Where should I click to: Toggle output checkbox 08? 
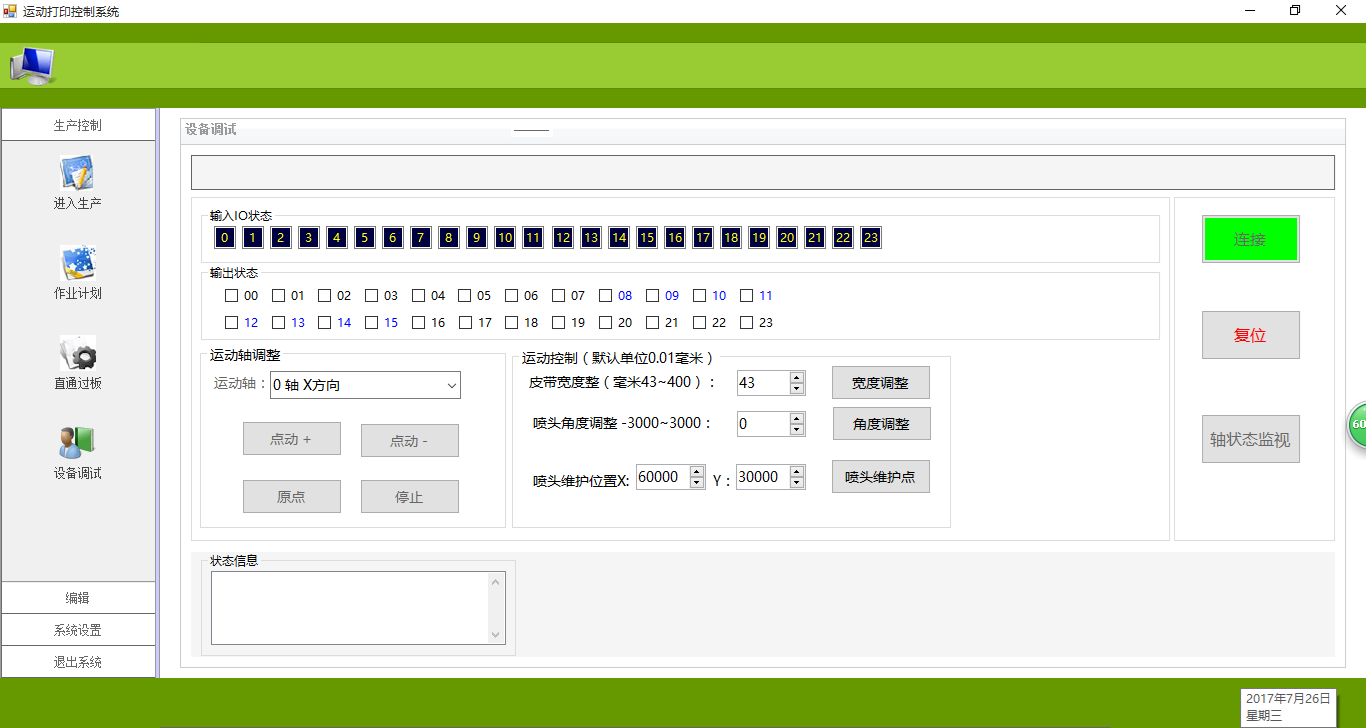(606, 296)
